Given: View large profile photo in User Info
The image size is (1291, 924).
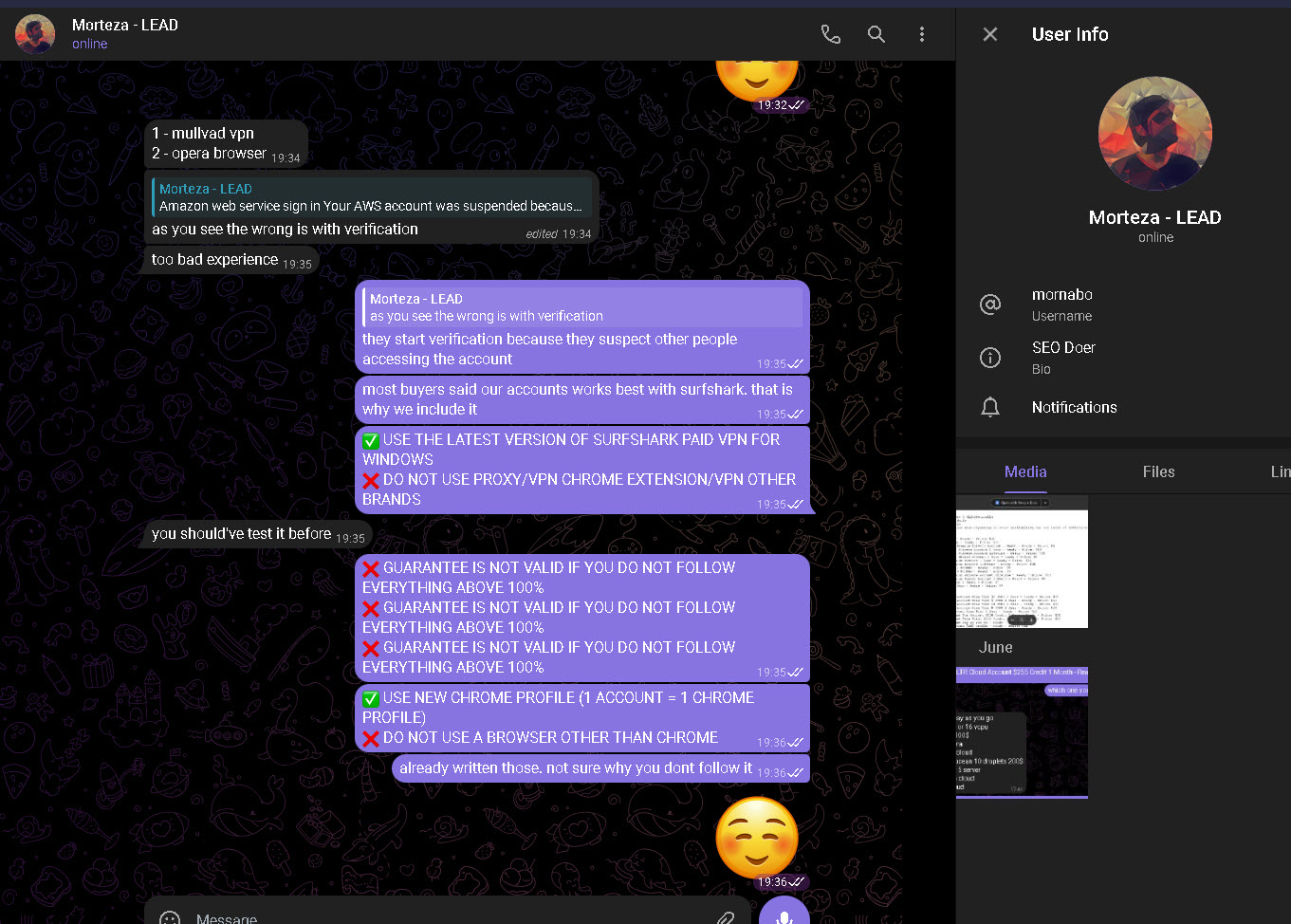Looking at the screenshot, I should (1154, 134).
